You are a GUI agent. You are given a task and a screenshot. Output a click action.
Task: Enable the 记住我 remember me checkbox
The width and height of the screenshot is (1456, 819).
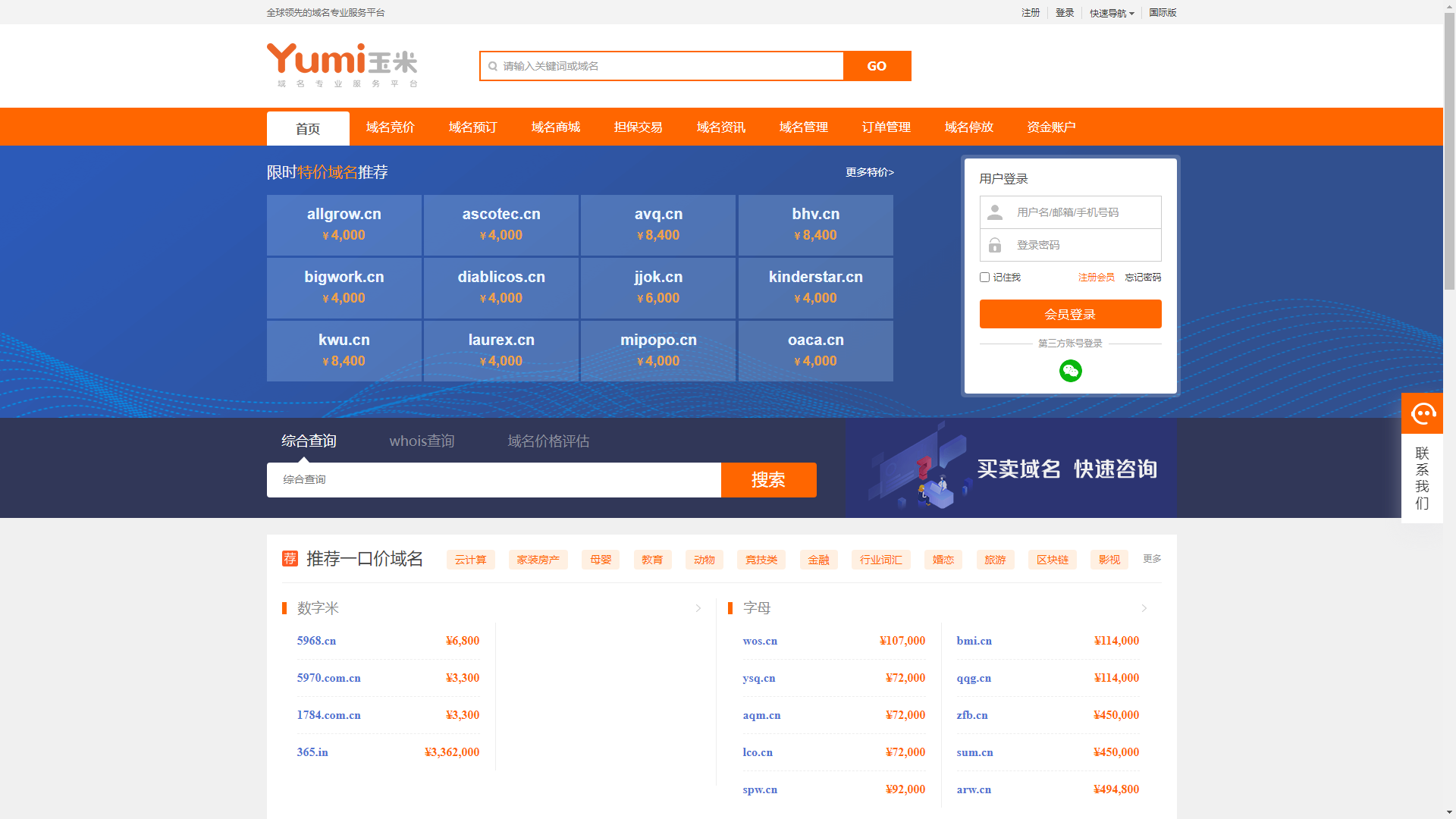point(984,278)
